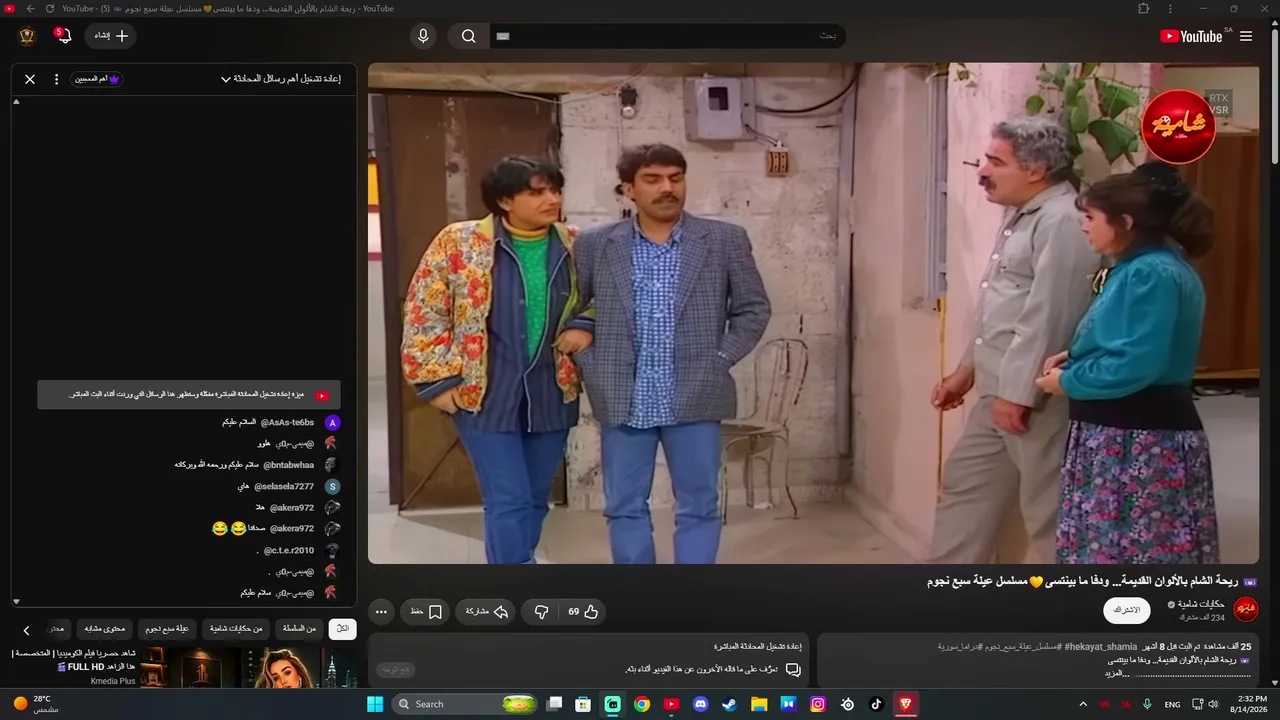Click the #hekayat_shamia hashtag link
The width and height of the screenshot is (1280, 720).
(1101, 647)
